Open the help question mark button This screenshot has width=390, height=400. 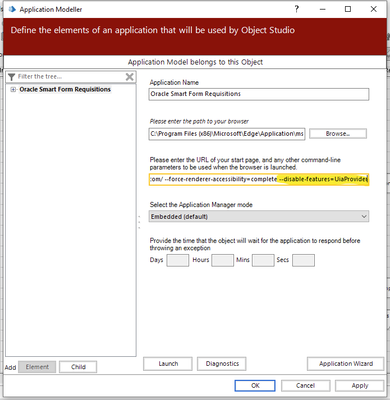(297, 9)
